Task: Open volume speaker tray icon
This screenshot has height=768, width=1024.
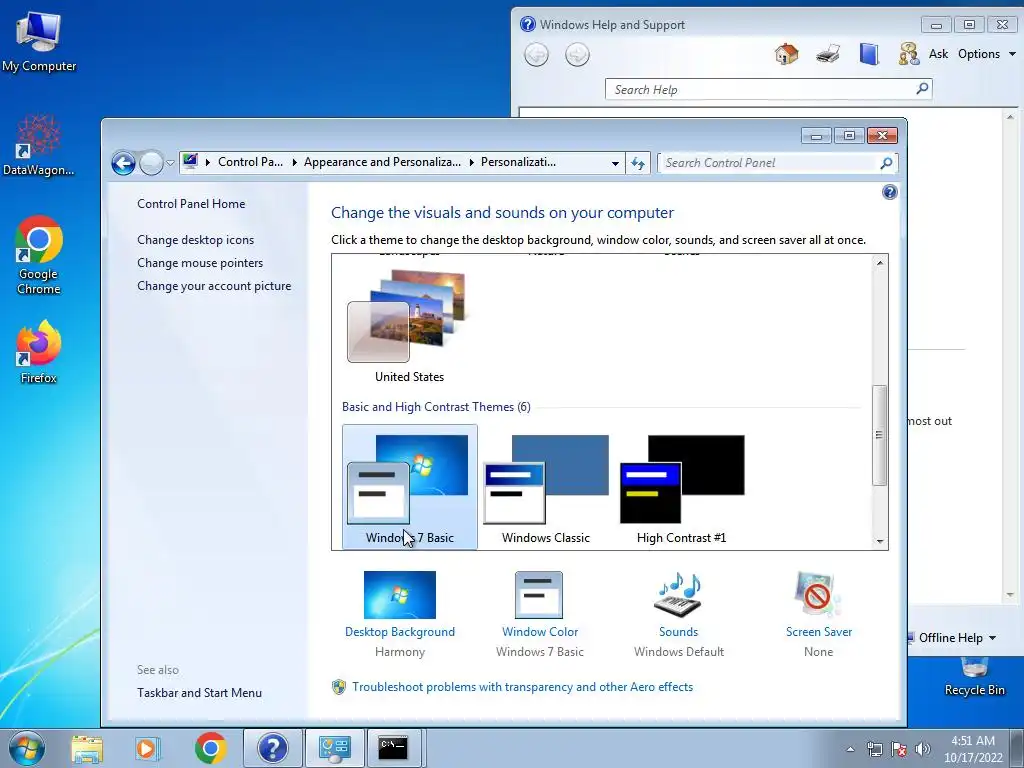Action: coord(923,749)
